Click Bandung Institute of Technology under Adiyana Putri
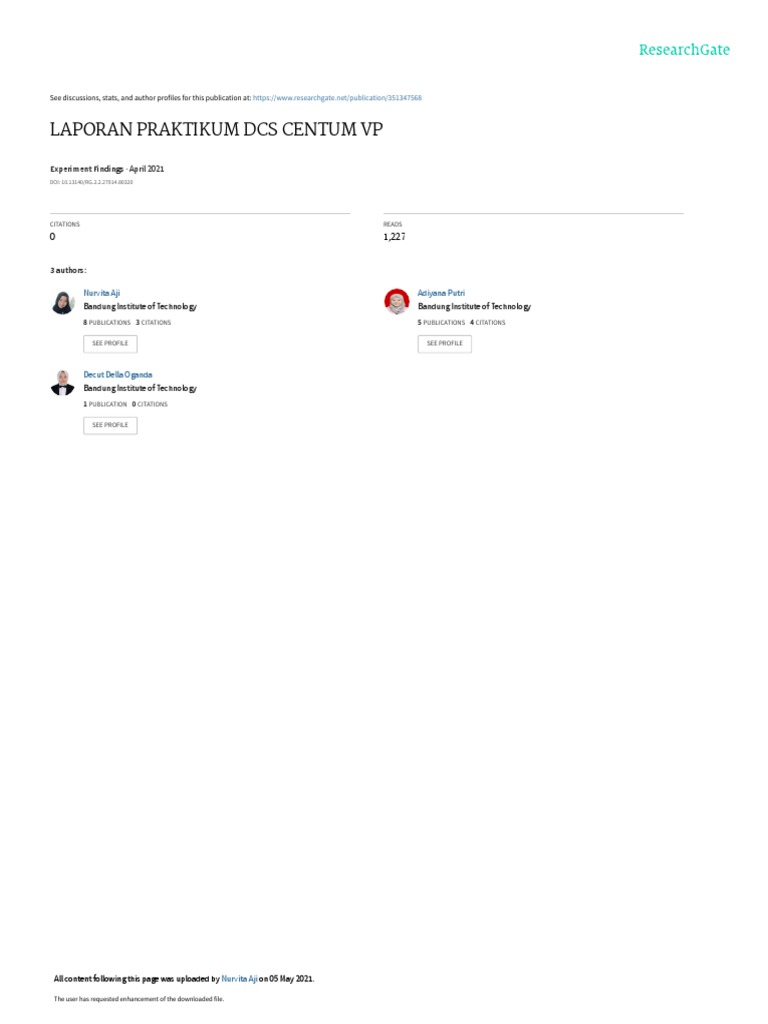768x1024 pixels. (474, 306)
